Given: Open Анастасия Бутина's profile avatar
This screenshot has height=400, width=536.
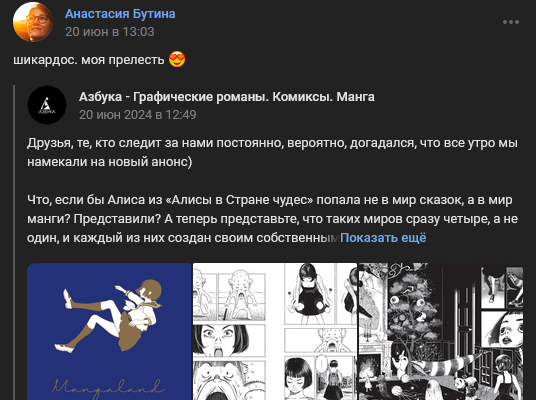Looking at the screenshot, I should [33, 22].
